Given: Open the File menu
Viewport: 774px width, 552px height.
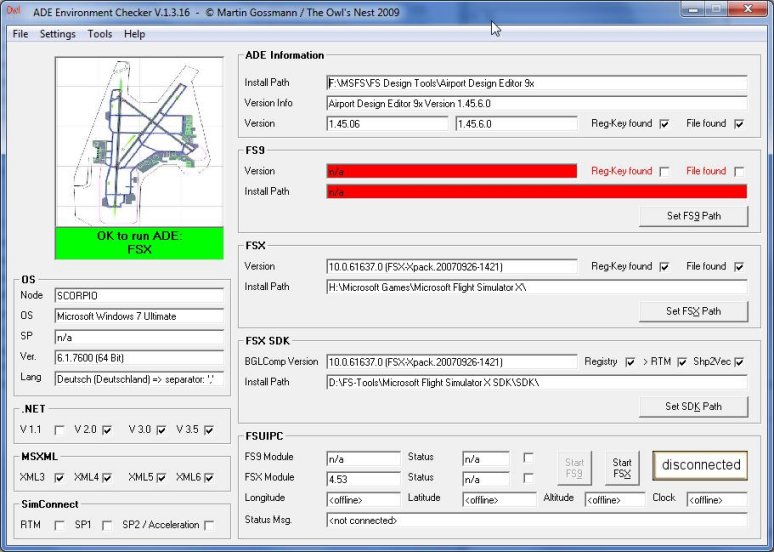Looking at the screenshot, I should tap(20, 34).
